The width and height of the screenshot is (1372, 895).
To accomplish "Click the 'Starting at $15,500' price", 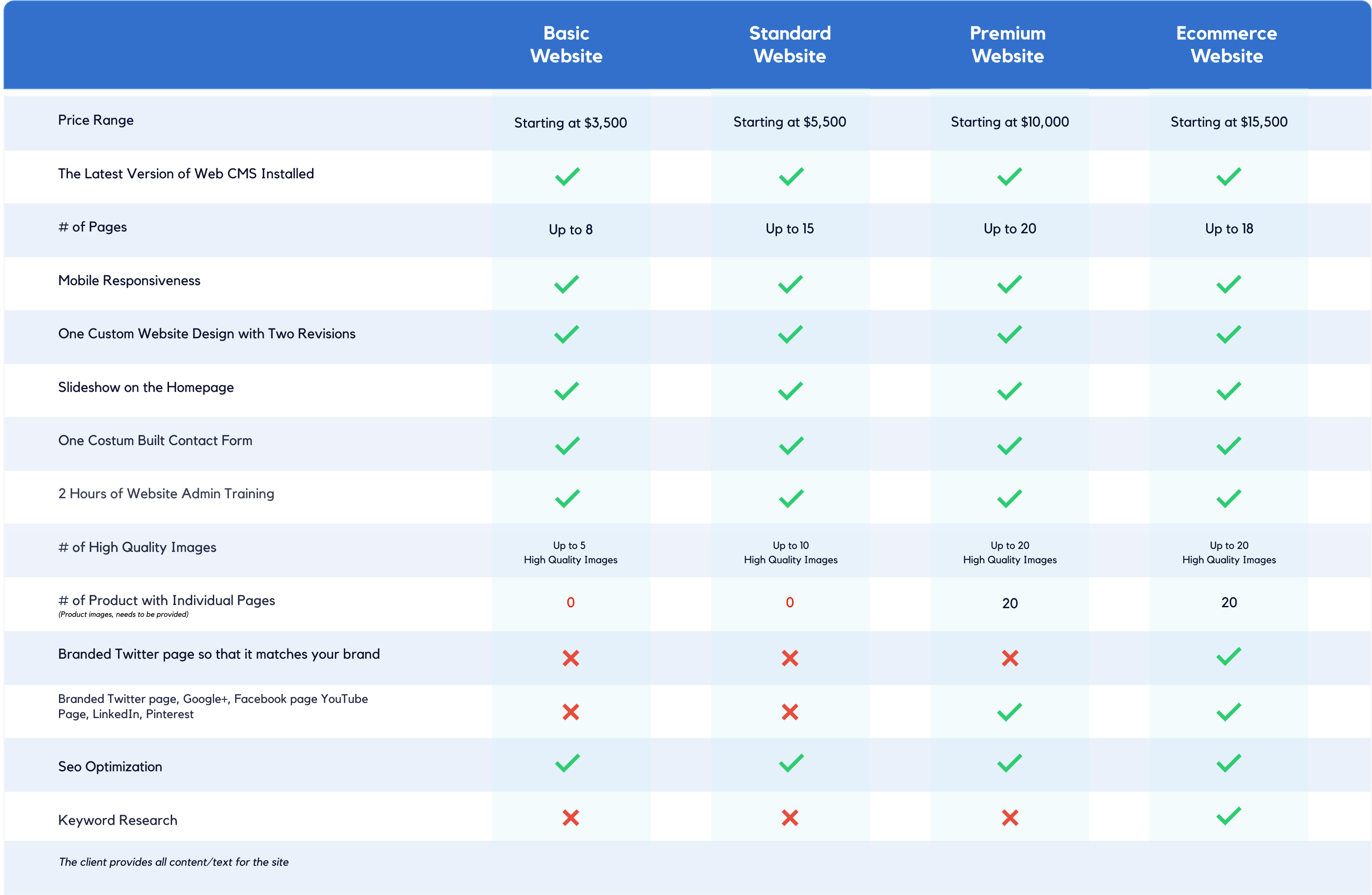I will pos(1229,122).
